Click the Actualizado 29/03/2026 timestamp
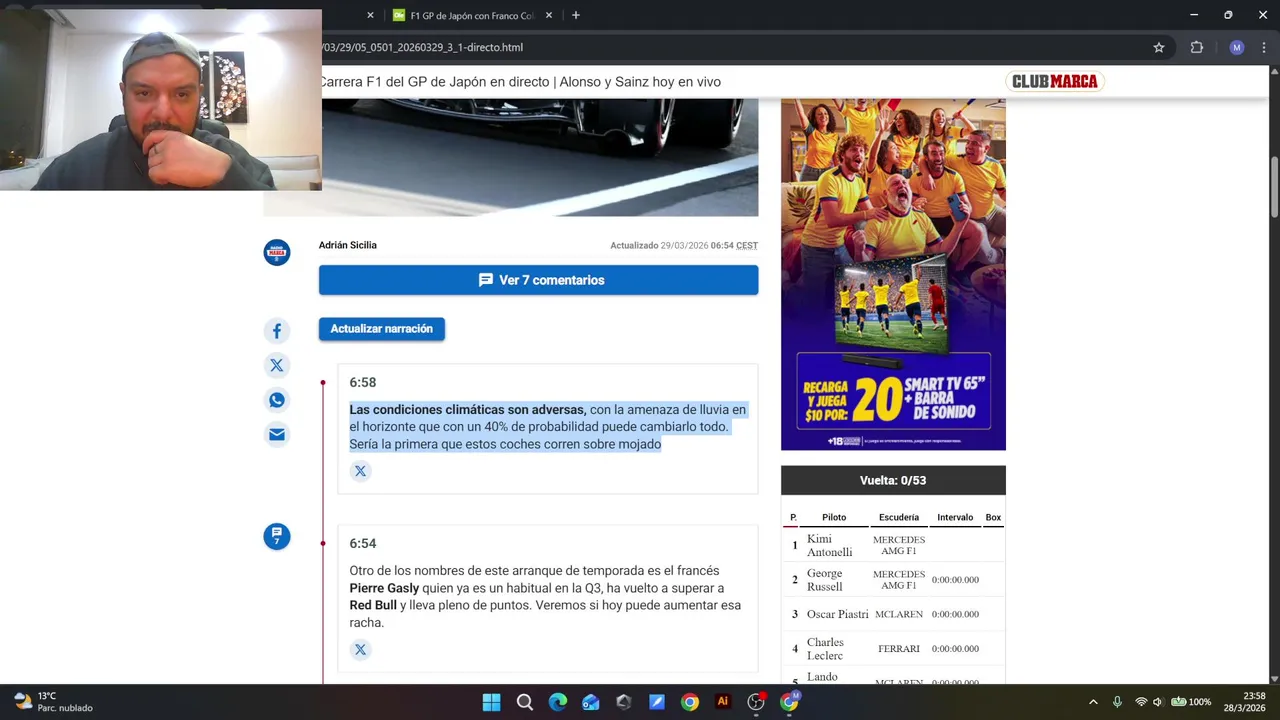Image resolution: width=1280 pixels, height=720 pixels. click(684, 245)
